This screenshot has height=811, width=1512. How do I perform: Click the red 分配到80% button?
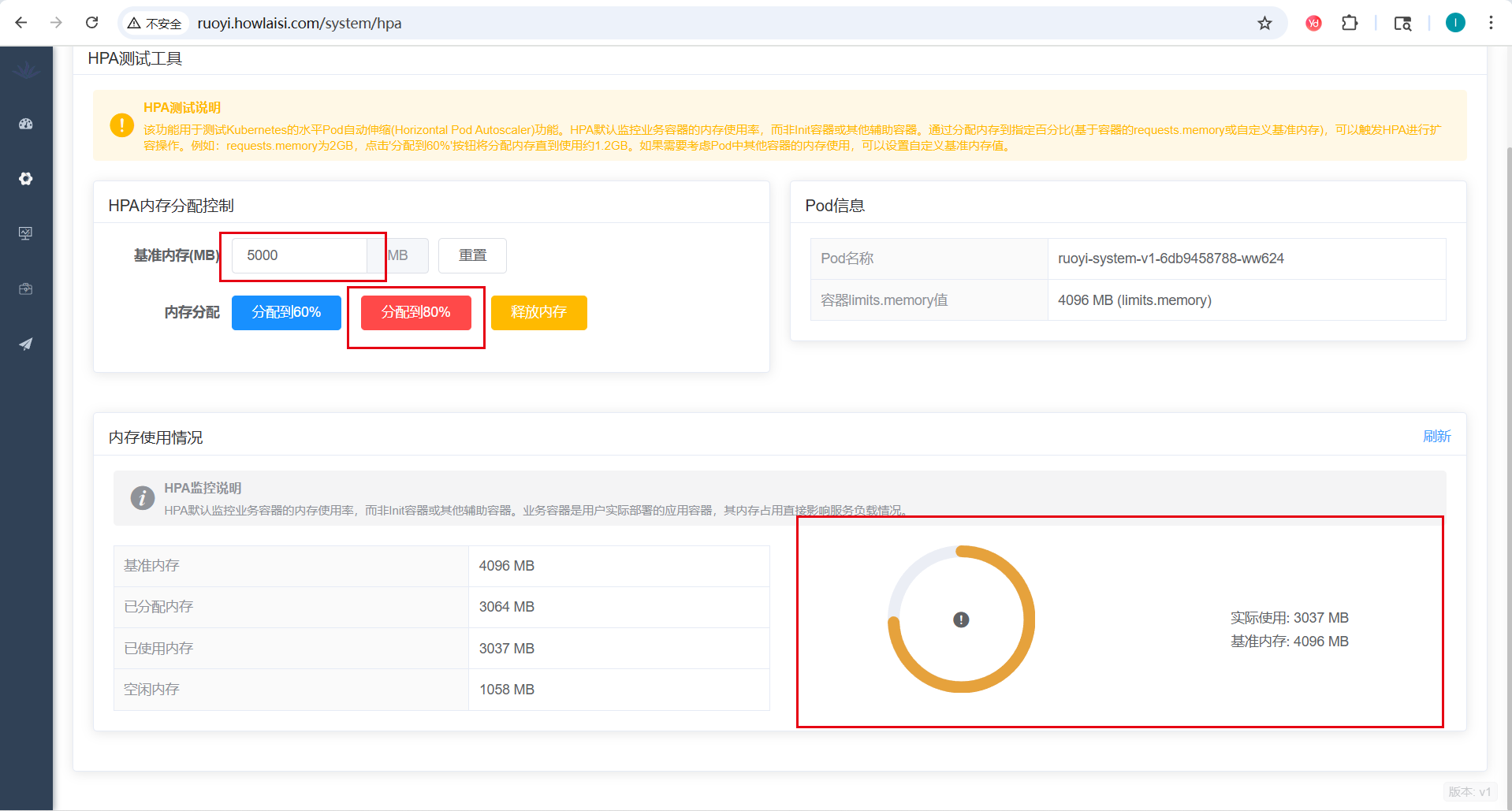click(415, 312)
